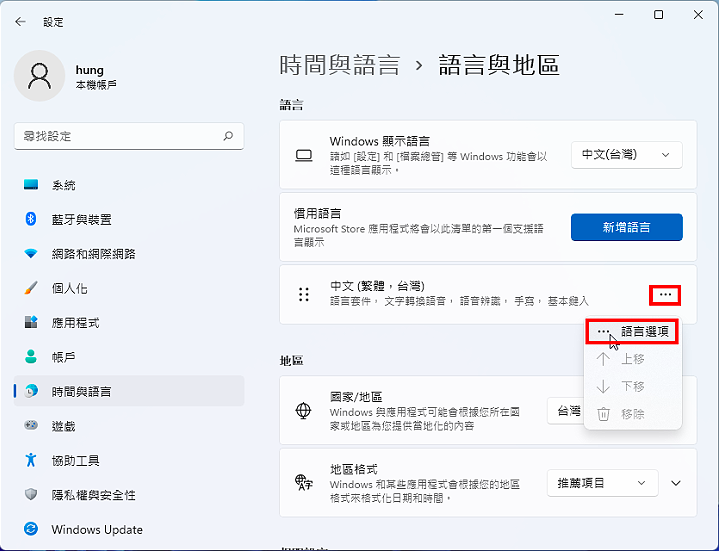The image size is (723, 554).
Task: Open 隱私權與安全性 in the sidebar
Action: click(x=129, y=495)
